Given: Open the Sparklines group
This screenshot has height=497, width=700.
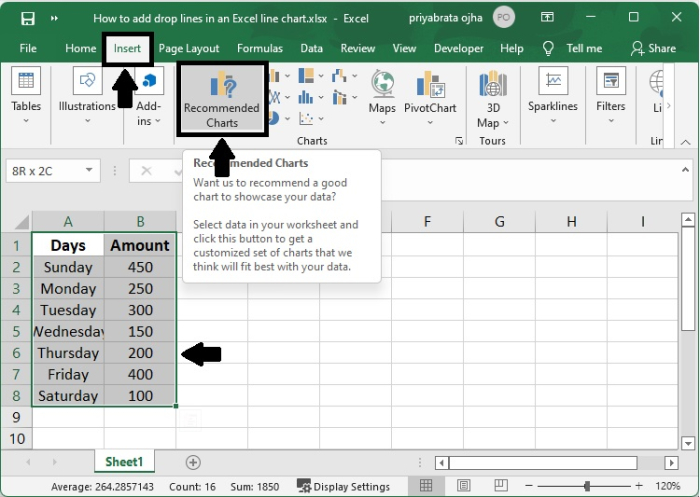Looking at the screenshot, I should point(553,93).
